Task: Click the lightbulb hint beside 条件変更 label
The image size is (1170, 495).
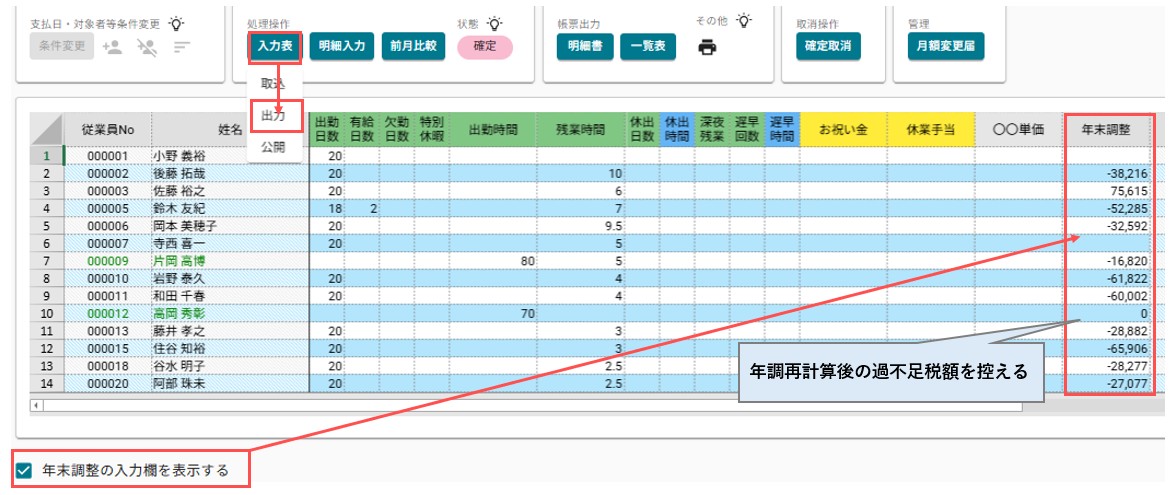Action: 175,23
